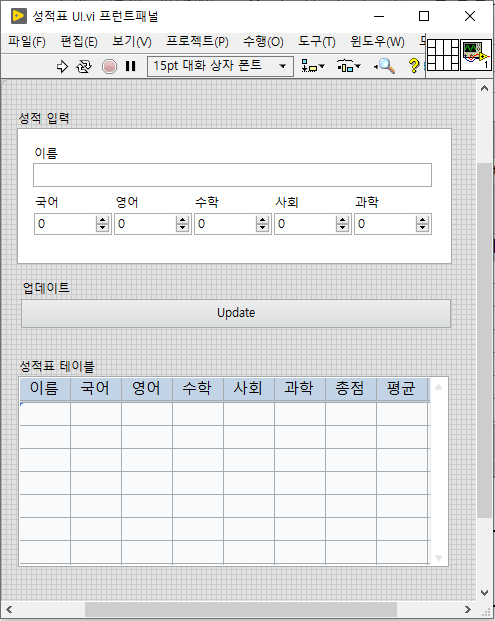Click the 국어 numeric field
495x621 pixels.
65,224
